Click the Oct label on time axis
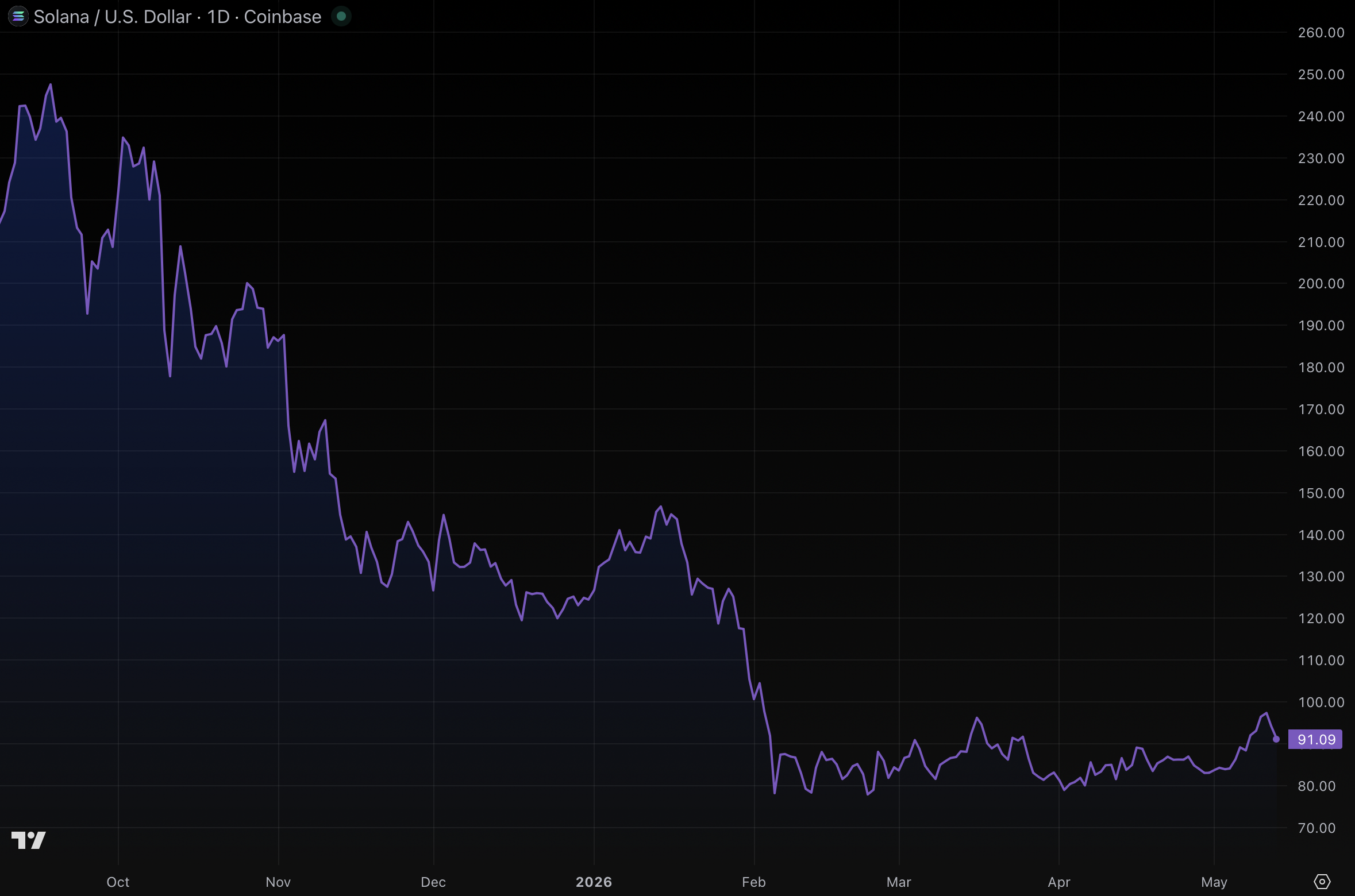Viewport: 1355px width, 896px height. point(118,882)
